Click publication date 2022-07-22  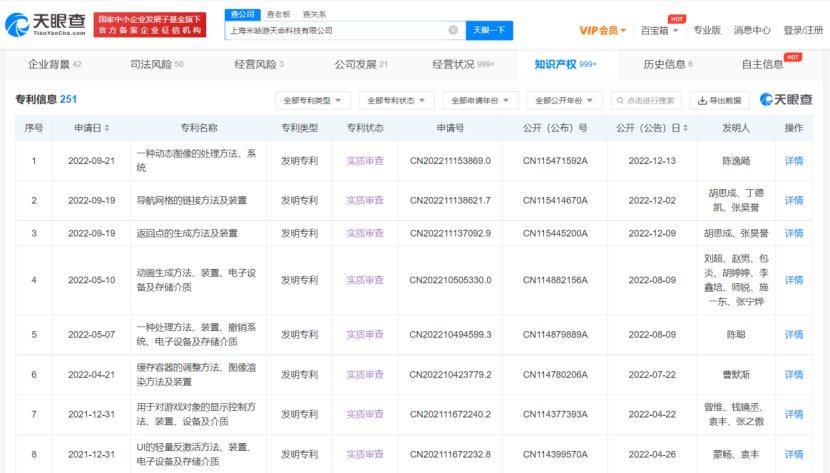[x=652, y=375]
